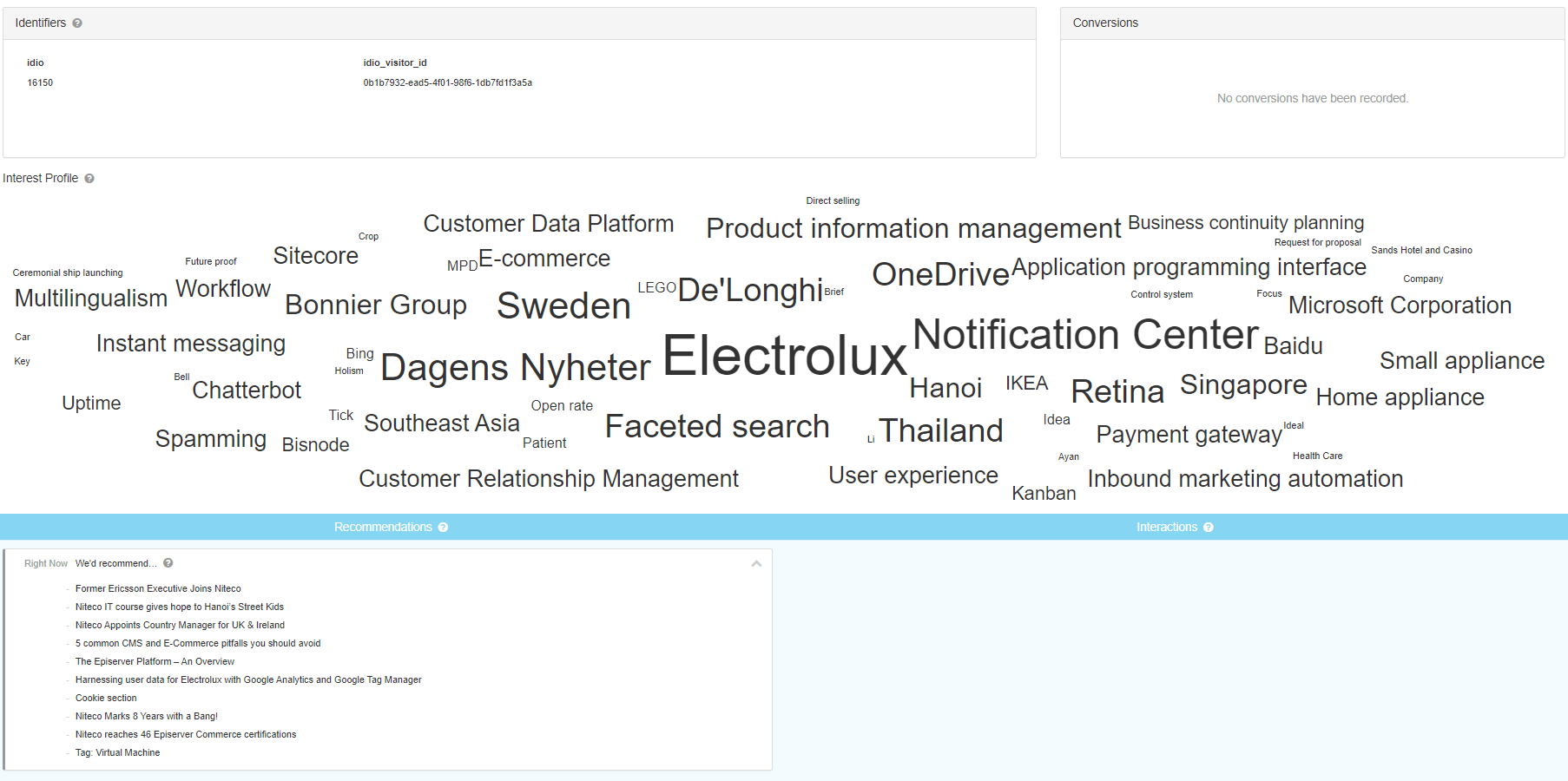Open 5 common CMS and E-Commerce pitfalls
The height and width of the screenshot is (781, 1568).
point(198,643)
